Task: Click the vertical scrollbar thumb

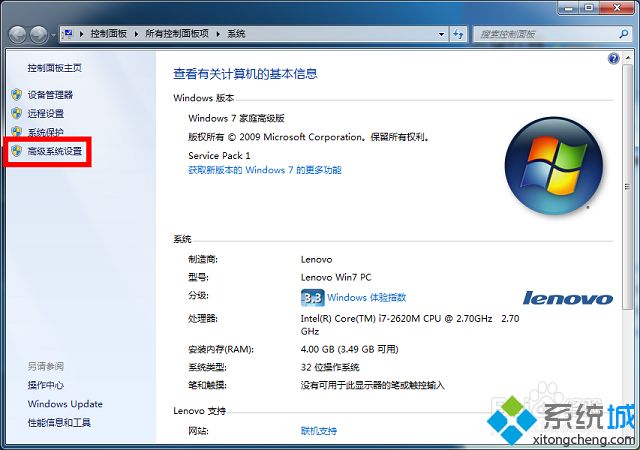Action: pos(627,187)
